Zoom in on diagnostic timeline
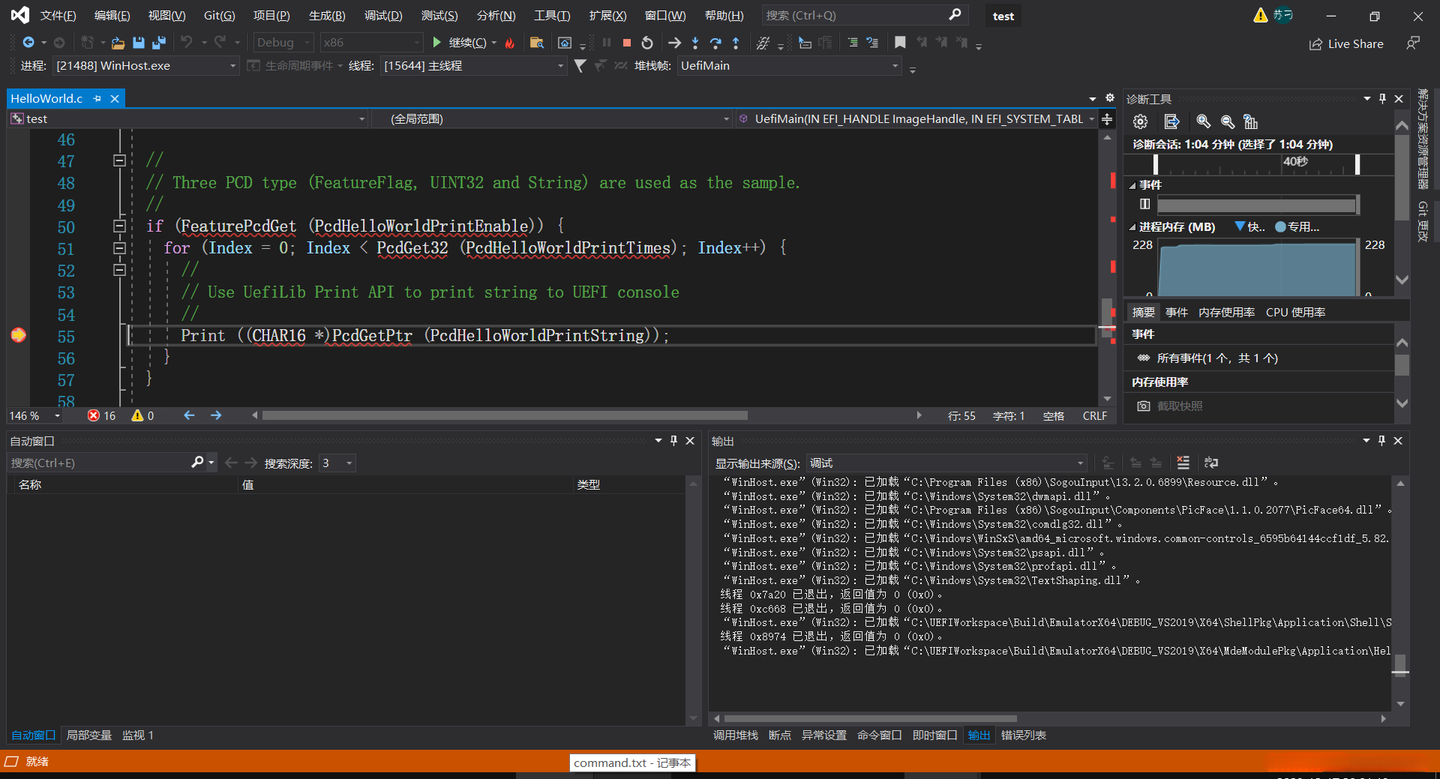The height and width of the screenshot is (779, 1440). (x=1203, y=121)
